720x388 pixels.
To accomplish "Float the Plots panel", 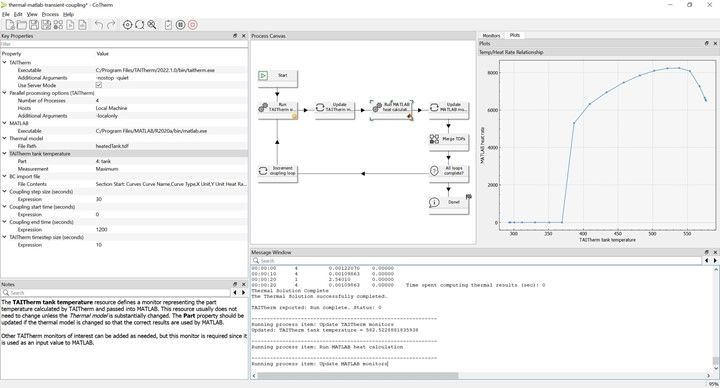I will click(x=706, y=44).
